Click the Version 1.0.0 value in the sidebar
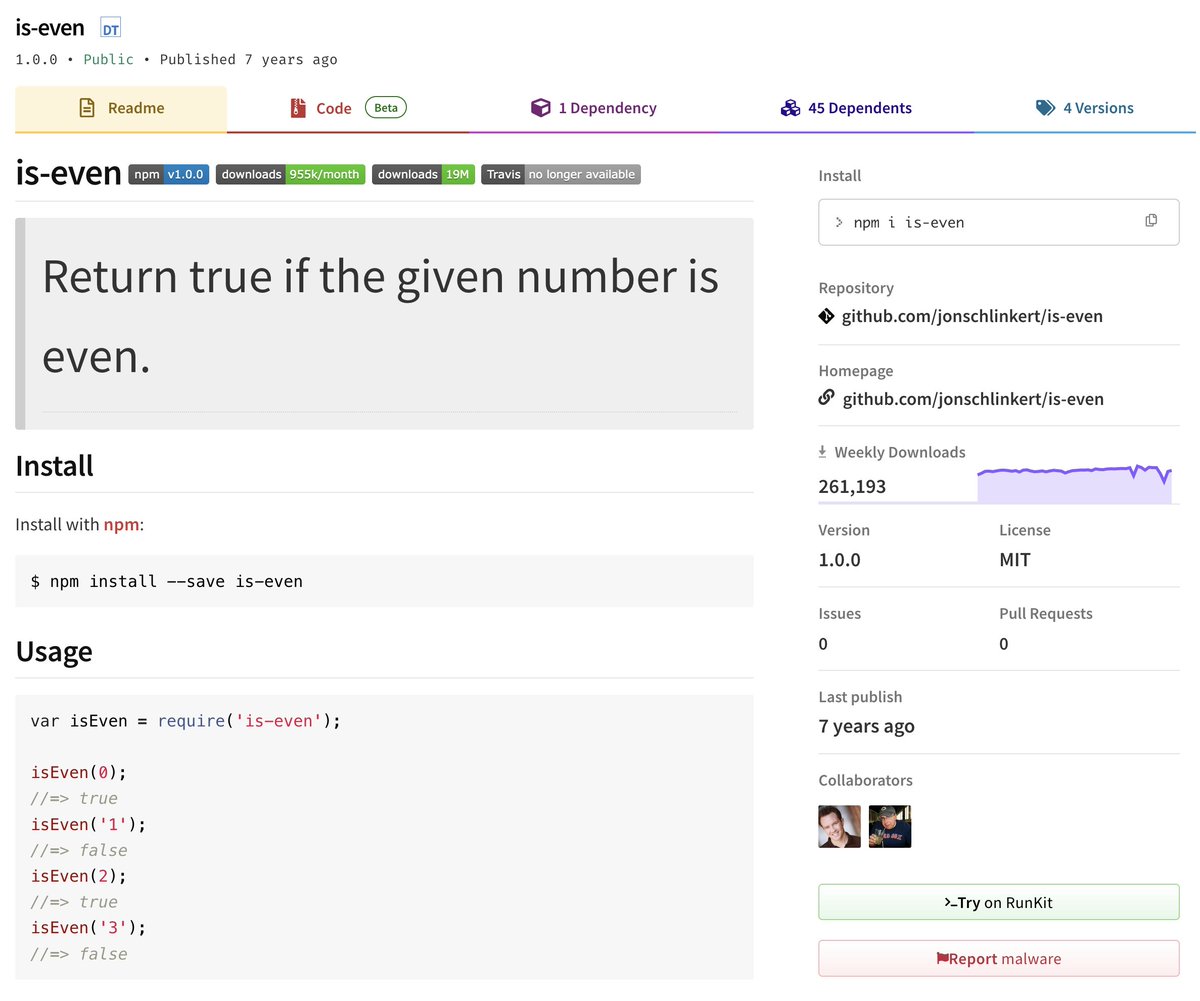The width and height of the screenshot is (1200, 1001). pos(839,560)
